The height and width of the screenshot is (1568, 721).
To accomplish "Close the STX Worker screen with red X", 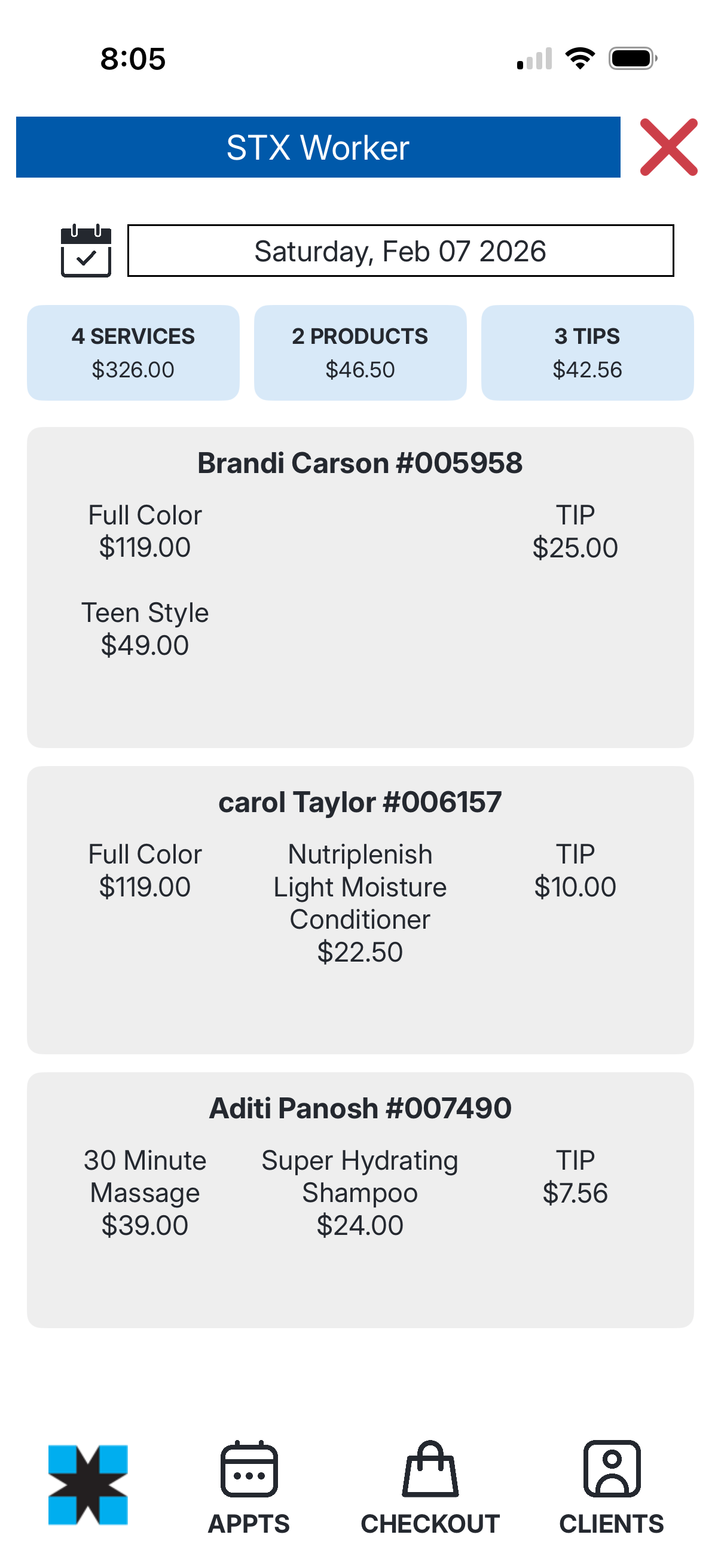I will coord(668,147).
